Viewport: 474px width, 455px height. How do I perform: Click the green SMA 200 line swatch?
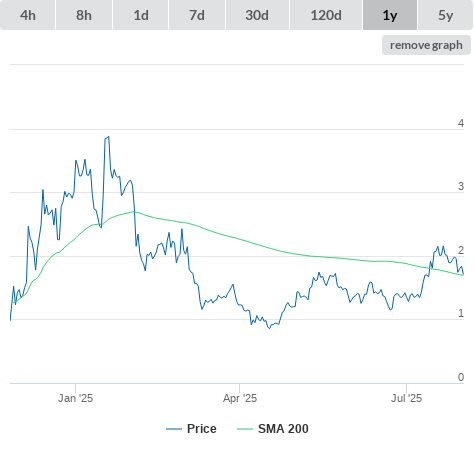[245, 429]
